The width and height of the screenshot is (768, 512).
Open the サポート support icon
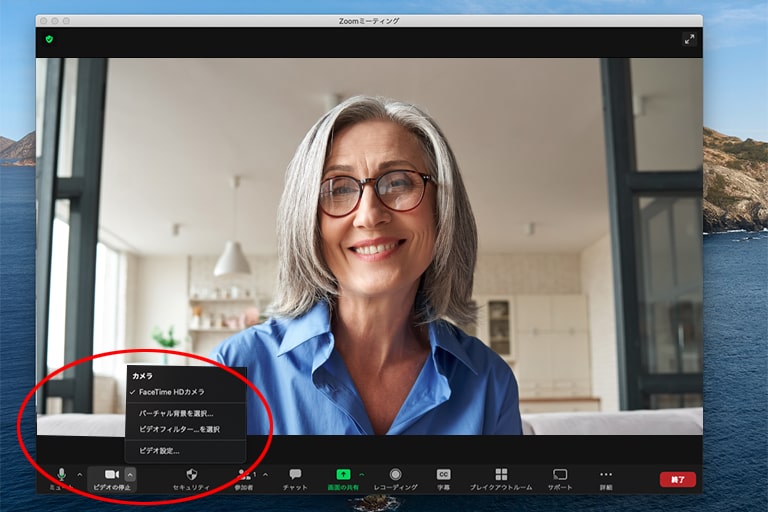[560, 479]
